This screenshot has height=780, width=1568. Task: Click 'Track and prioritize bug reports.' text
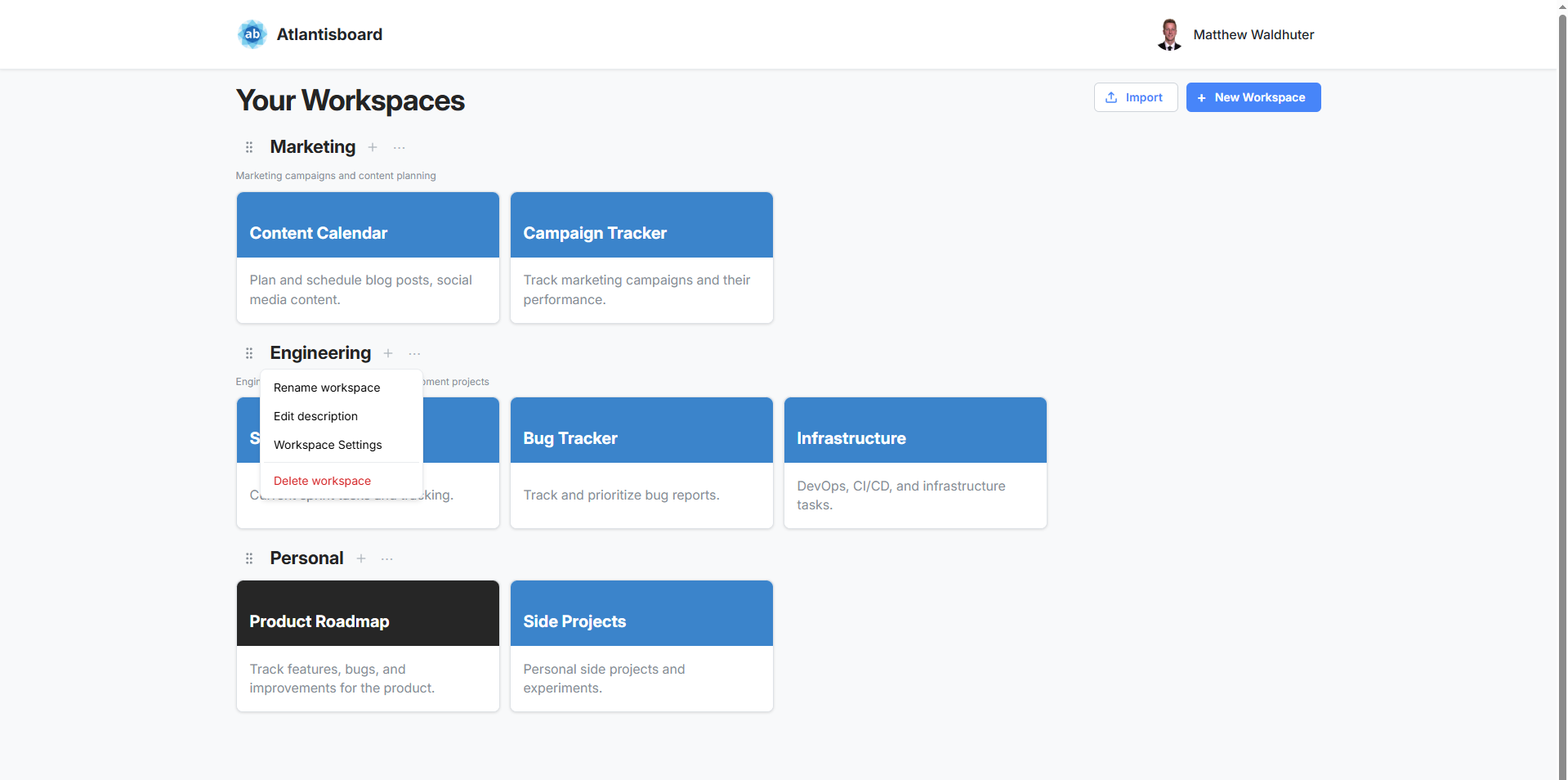(621, 495)
